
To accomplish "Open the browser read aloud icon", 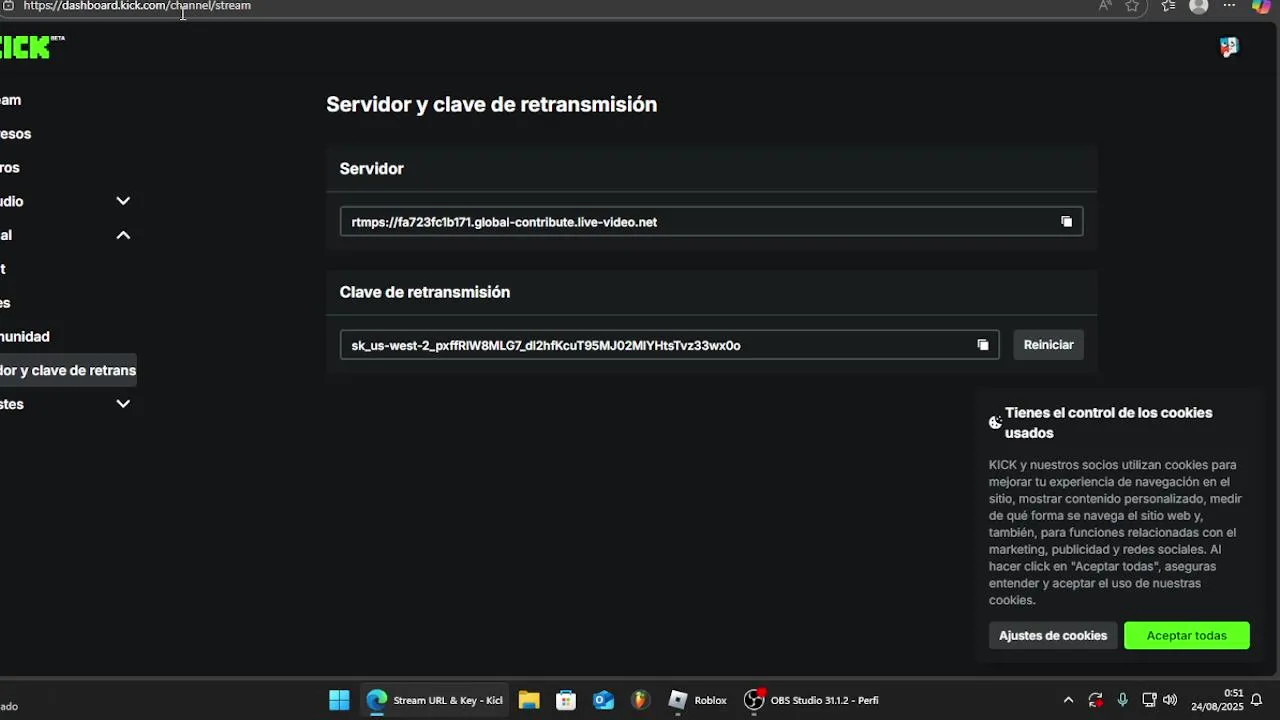I will [1105, 6].
